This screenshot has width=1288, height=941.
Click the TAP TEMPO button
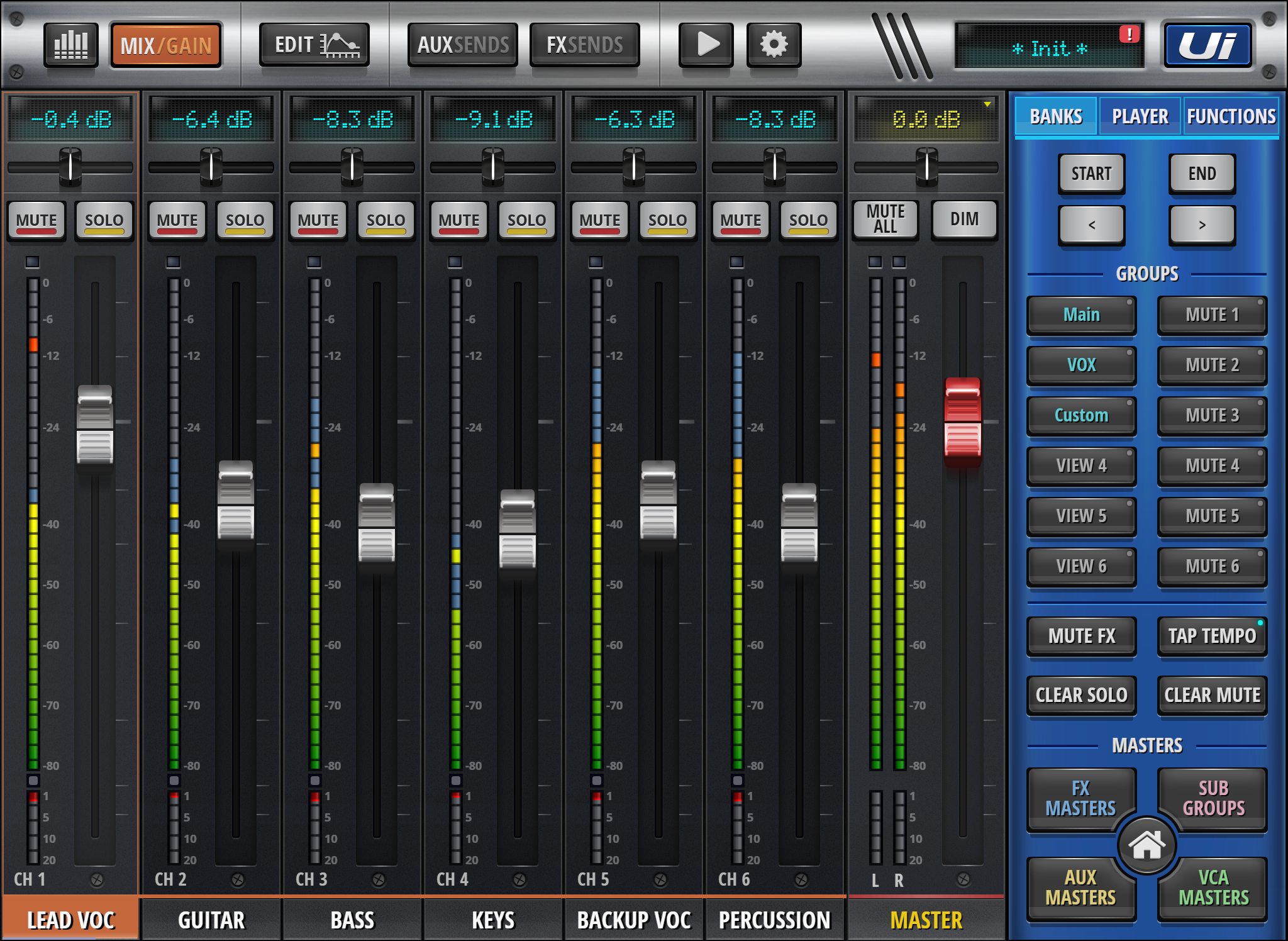pos(1212,636)
